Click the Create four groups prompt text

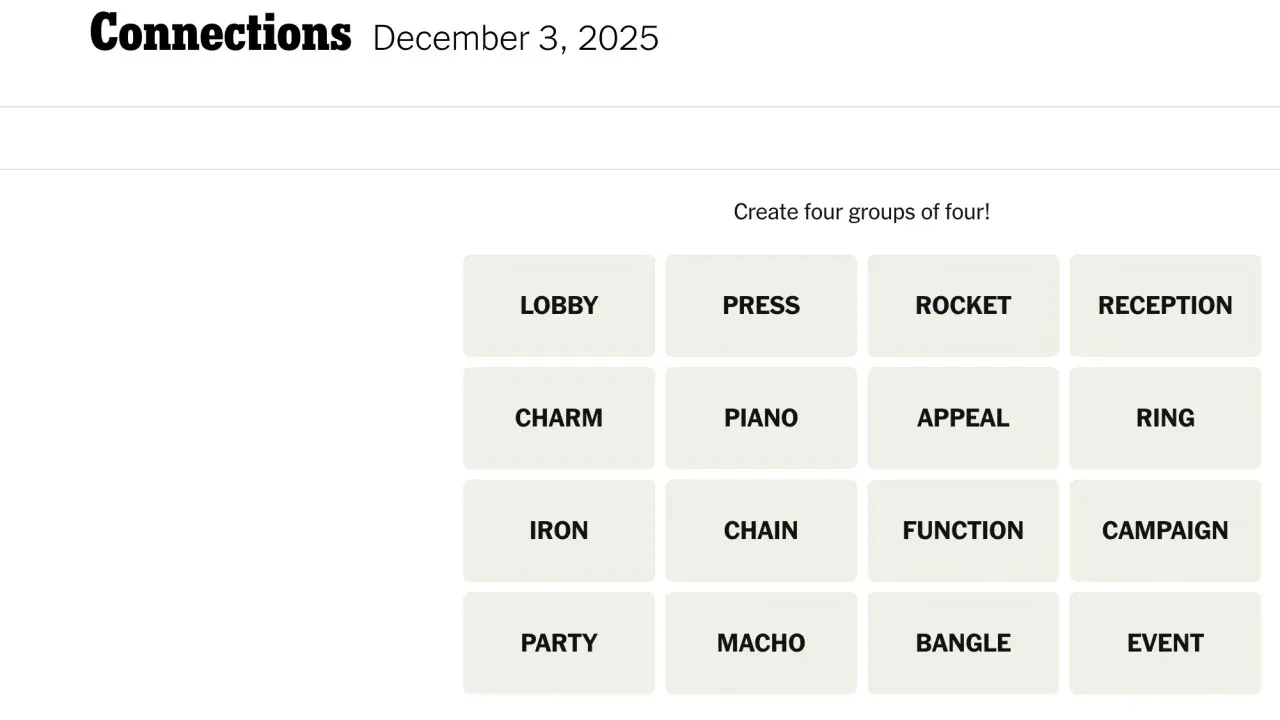click(x=862, y=212)
